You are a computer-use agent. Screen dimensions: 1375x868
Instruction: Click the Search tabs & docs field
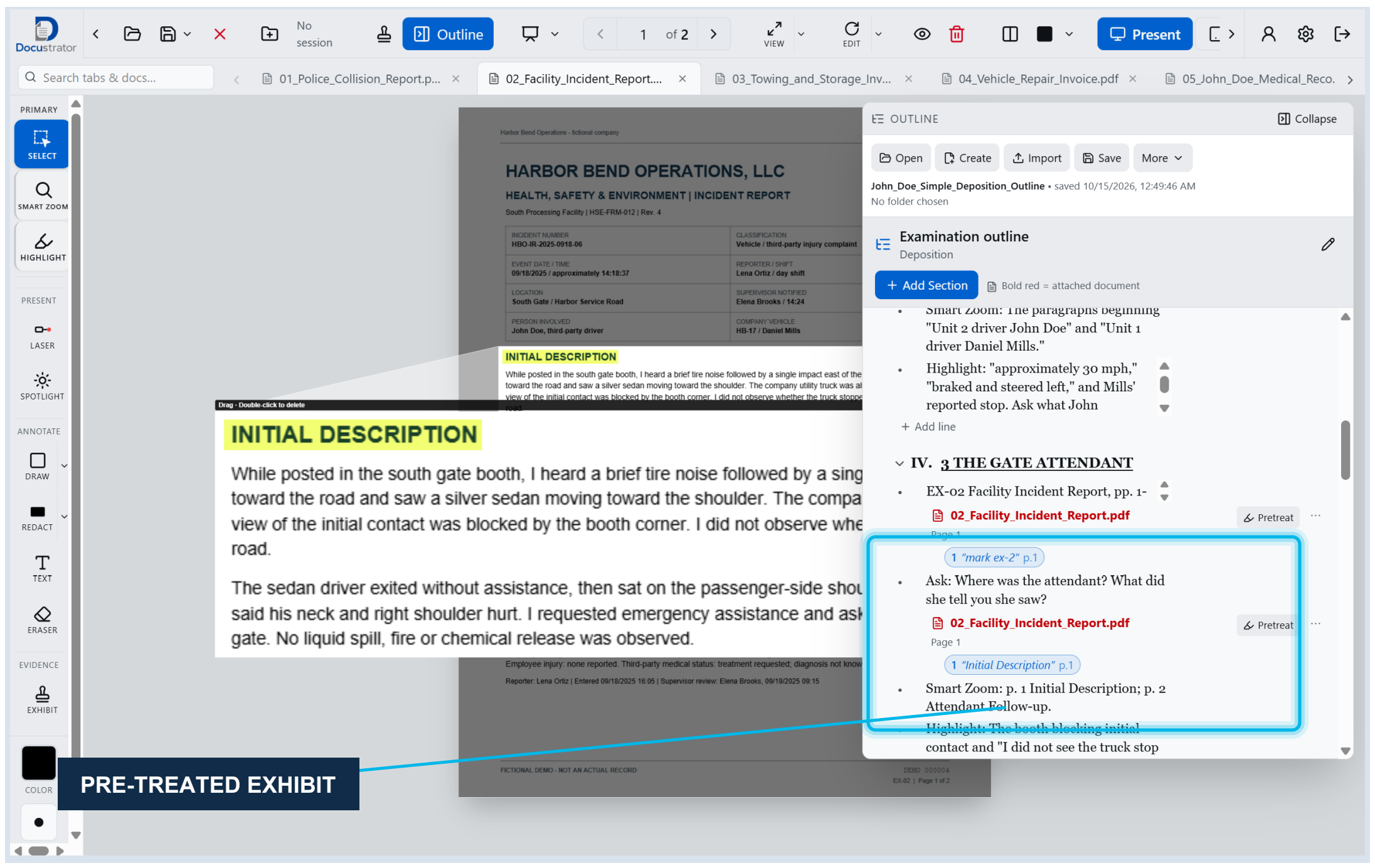point(115,78)
